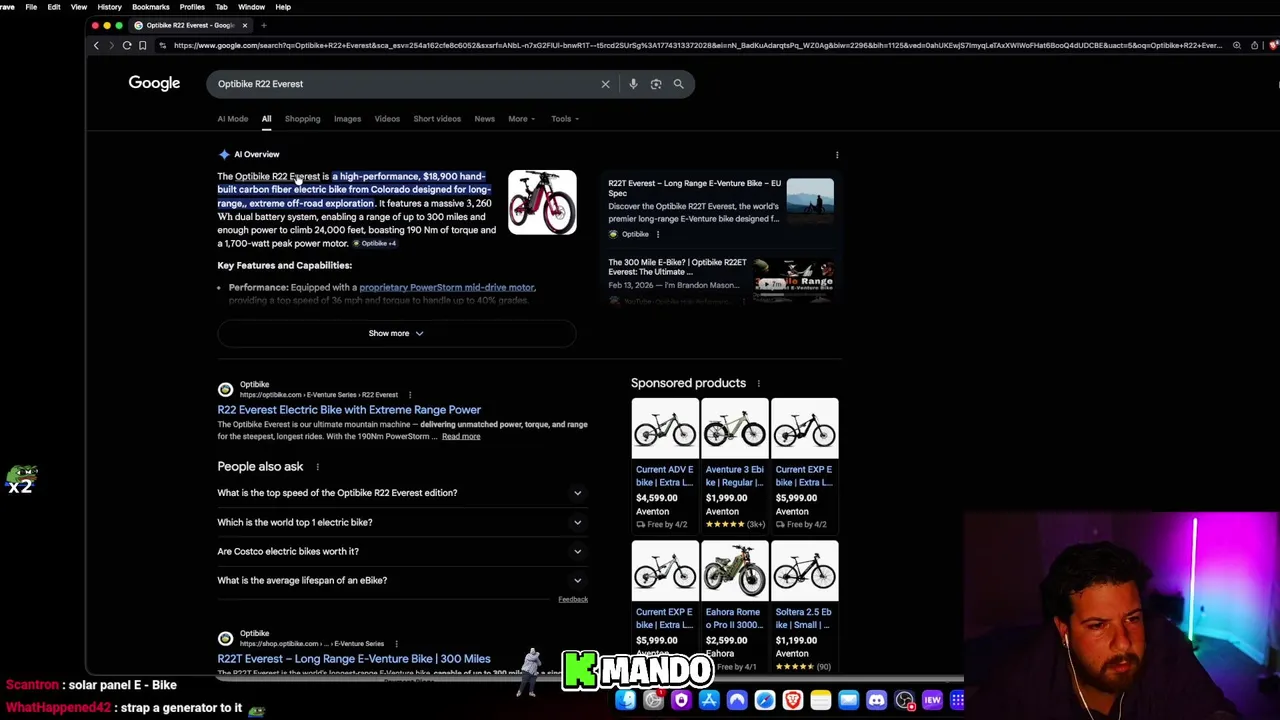This screenshot has height=720, width=1280.
Task: Switch to Shopping results tab
Action: [302, 119]
